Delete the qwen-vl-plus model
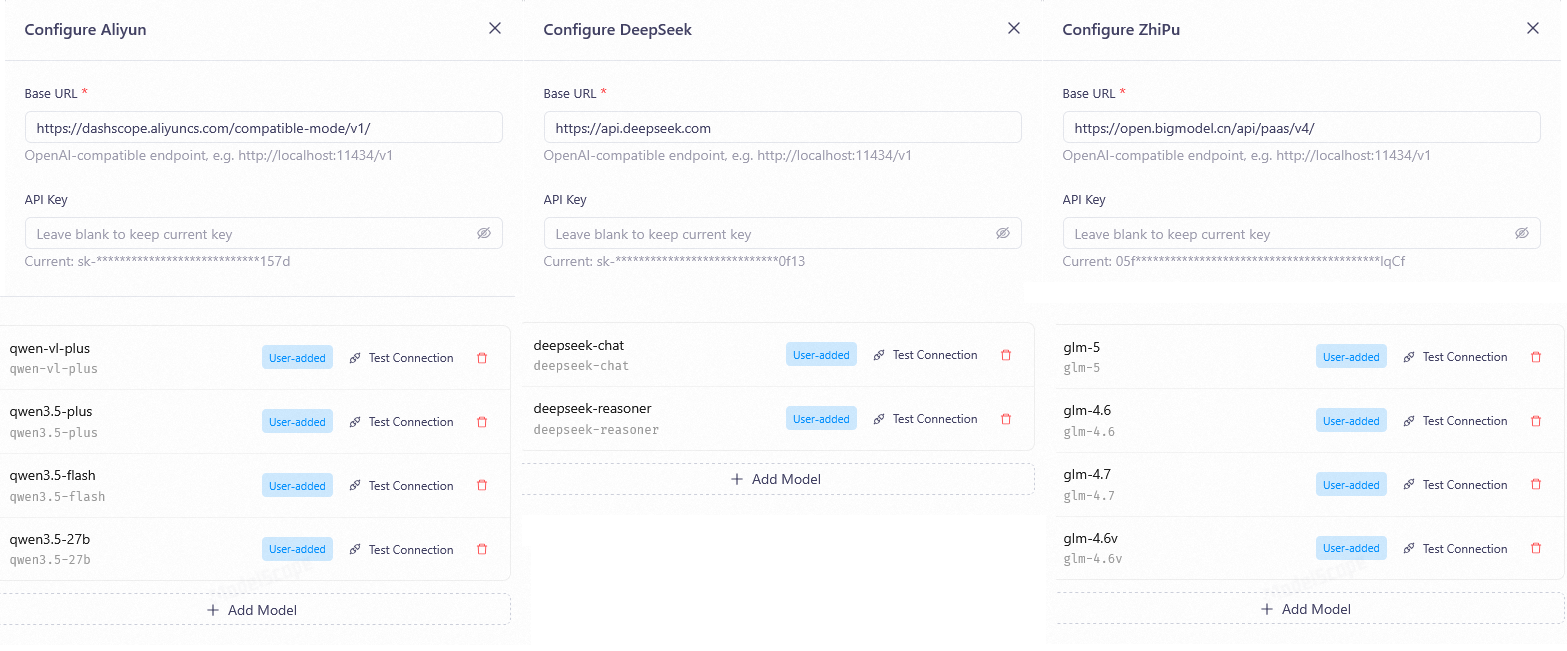This screenshot has height=651, width=1567. click(x=482, y=358)
